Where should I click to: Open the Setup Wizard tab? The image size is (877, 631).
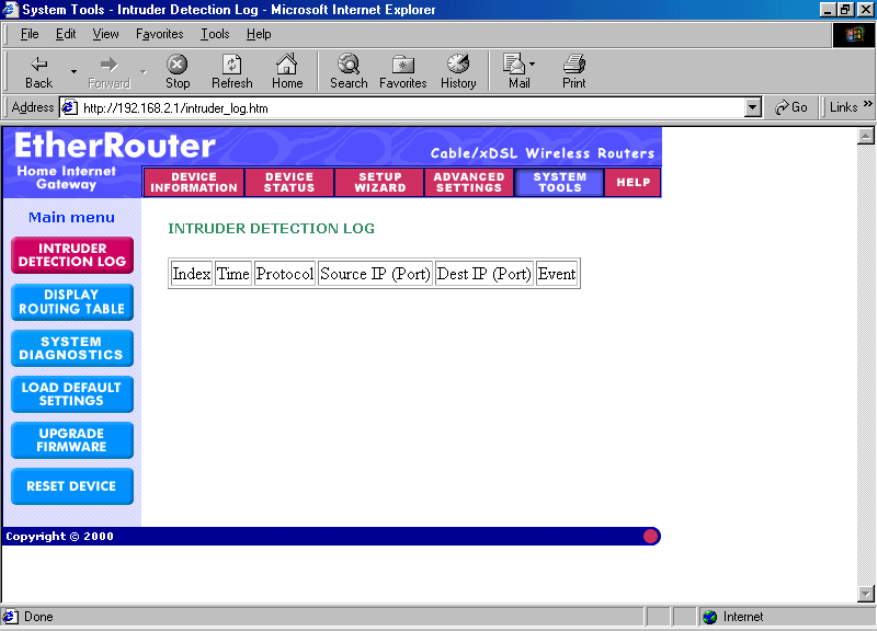pyautogui.click(x=380, y=182)
